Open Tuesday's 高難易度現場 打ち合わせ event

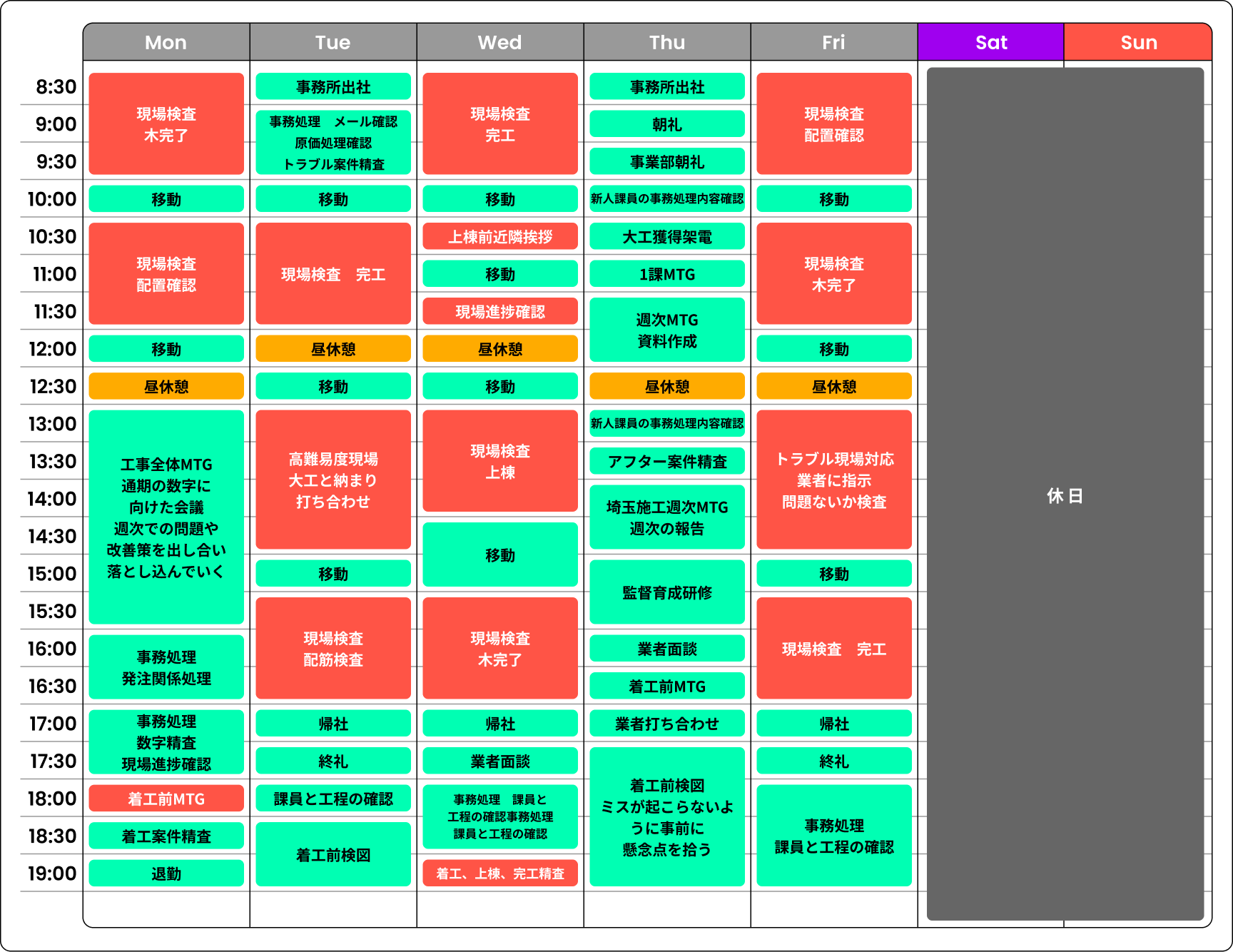click(333, 480)
